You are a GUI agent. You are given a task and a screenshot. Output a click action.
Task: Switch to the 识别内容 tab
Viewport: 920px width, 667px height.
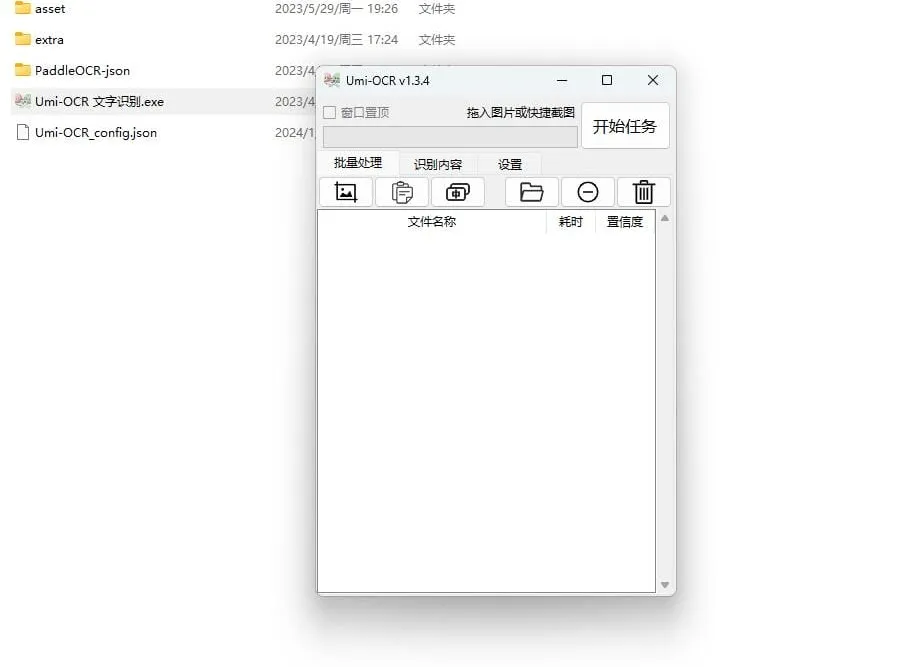438,163
